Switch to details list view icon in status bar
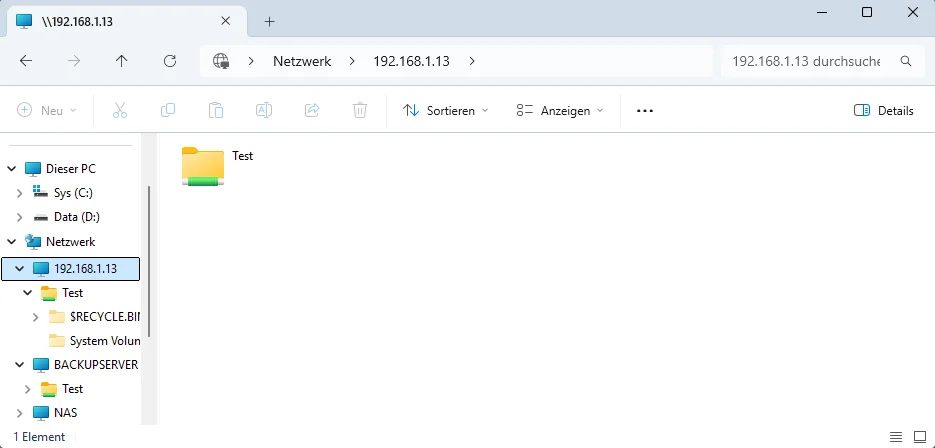 [896, 437]
